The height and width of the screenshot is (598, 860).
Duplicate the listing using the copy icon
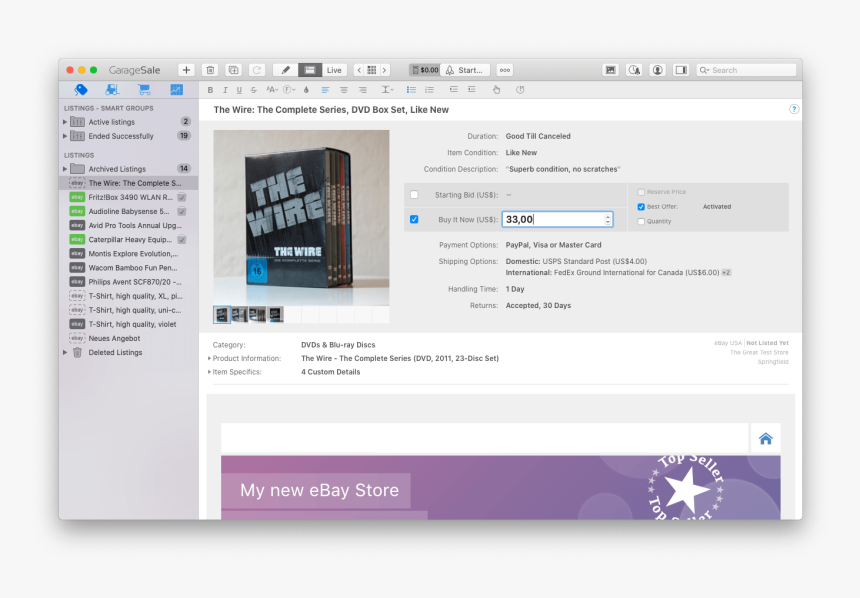tap(233, 70)
